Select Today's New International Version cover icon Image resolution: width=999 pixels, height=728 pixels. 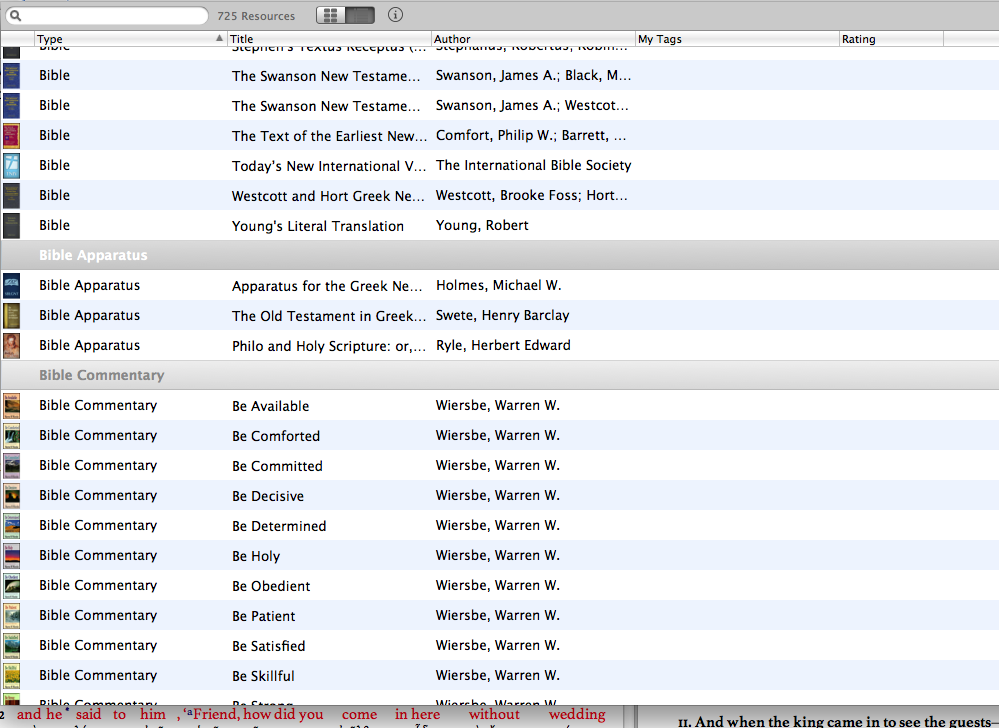tap(11, 166)
